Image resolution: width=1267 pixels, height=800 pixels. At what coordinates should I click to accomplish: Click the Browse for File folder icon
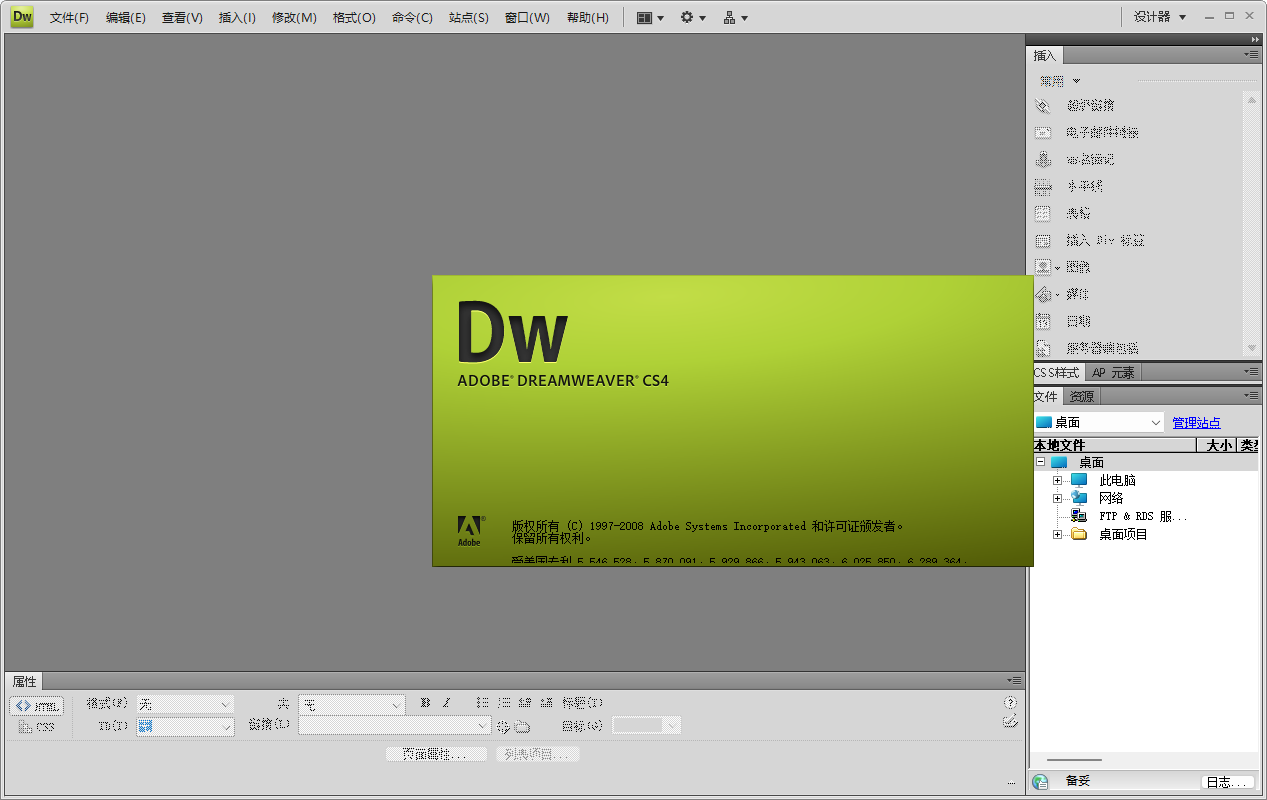tap(522, 726)
